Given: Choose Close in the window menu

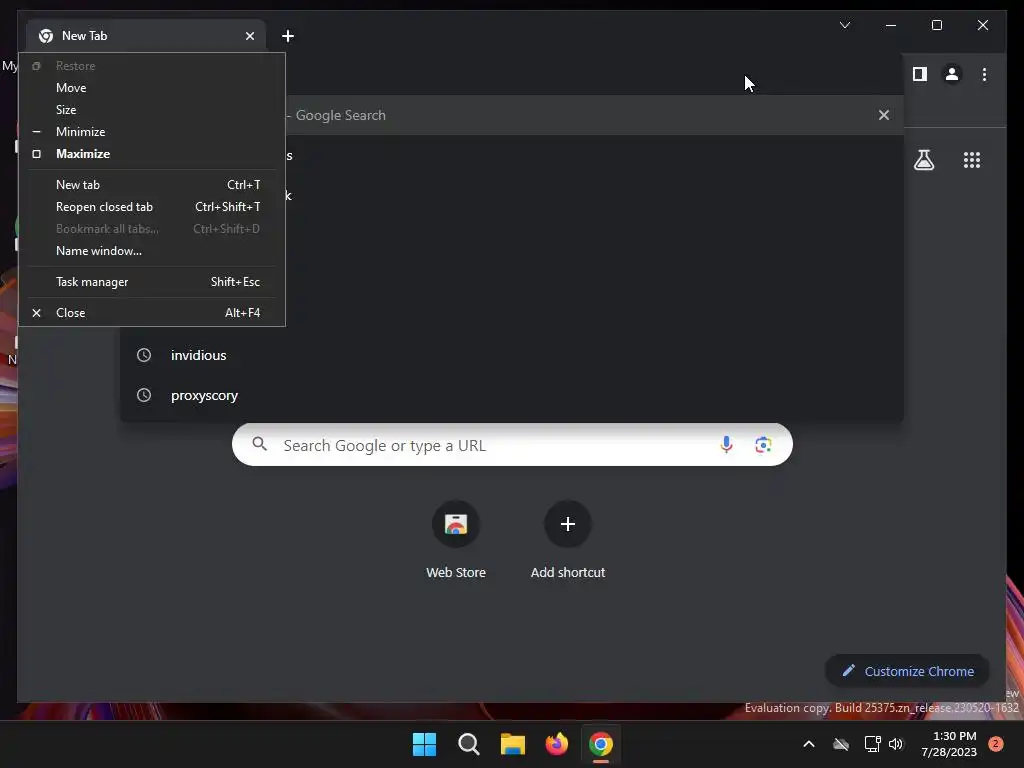Looking at the screenshot, I should 152,313.
